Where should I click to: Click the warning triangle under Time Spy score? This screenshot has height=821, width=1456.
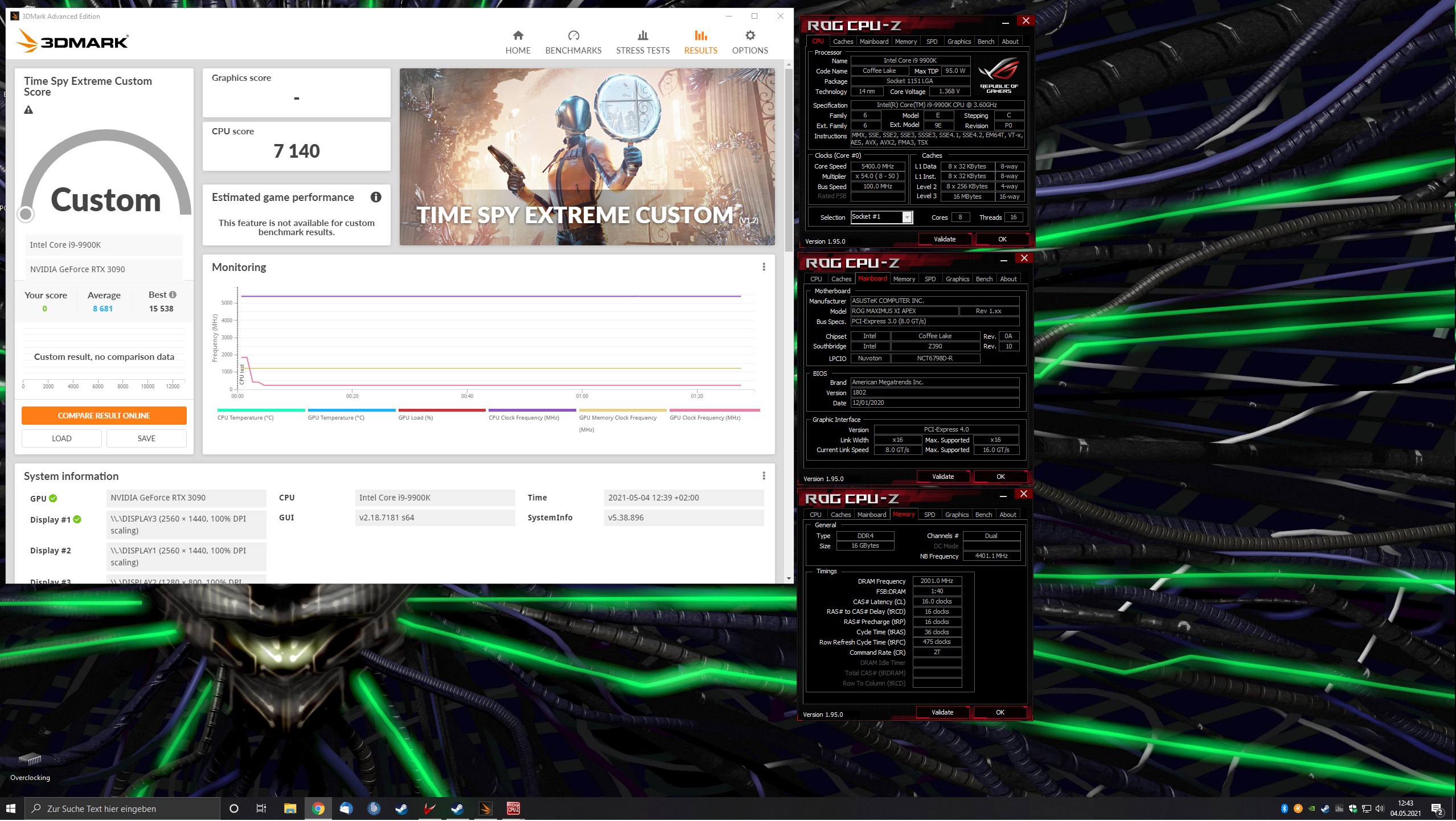click(x=28, y=110)
